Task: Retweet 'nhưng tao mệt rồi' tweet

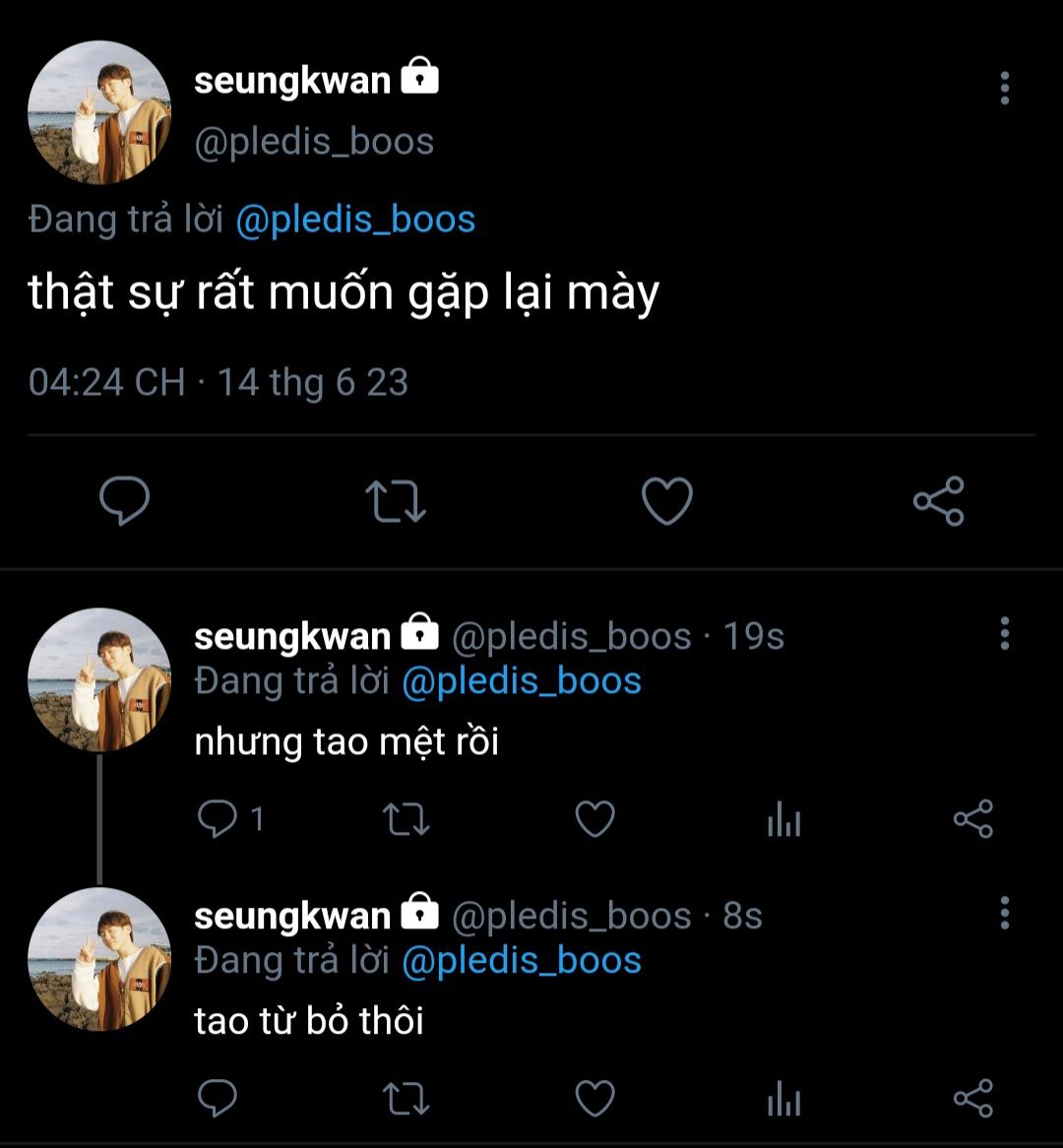Action: point(406,819)
